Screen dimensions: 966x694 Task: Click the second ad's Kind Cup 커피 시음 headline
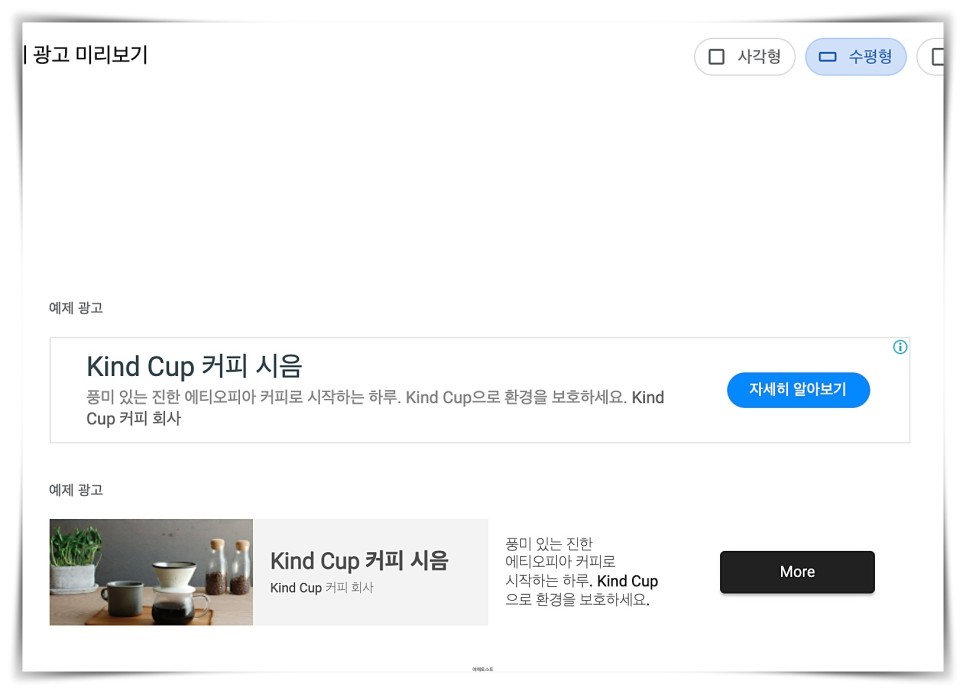pos(359,561)
